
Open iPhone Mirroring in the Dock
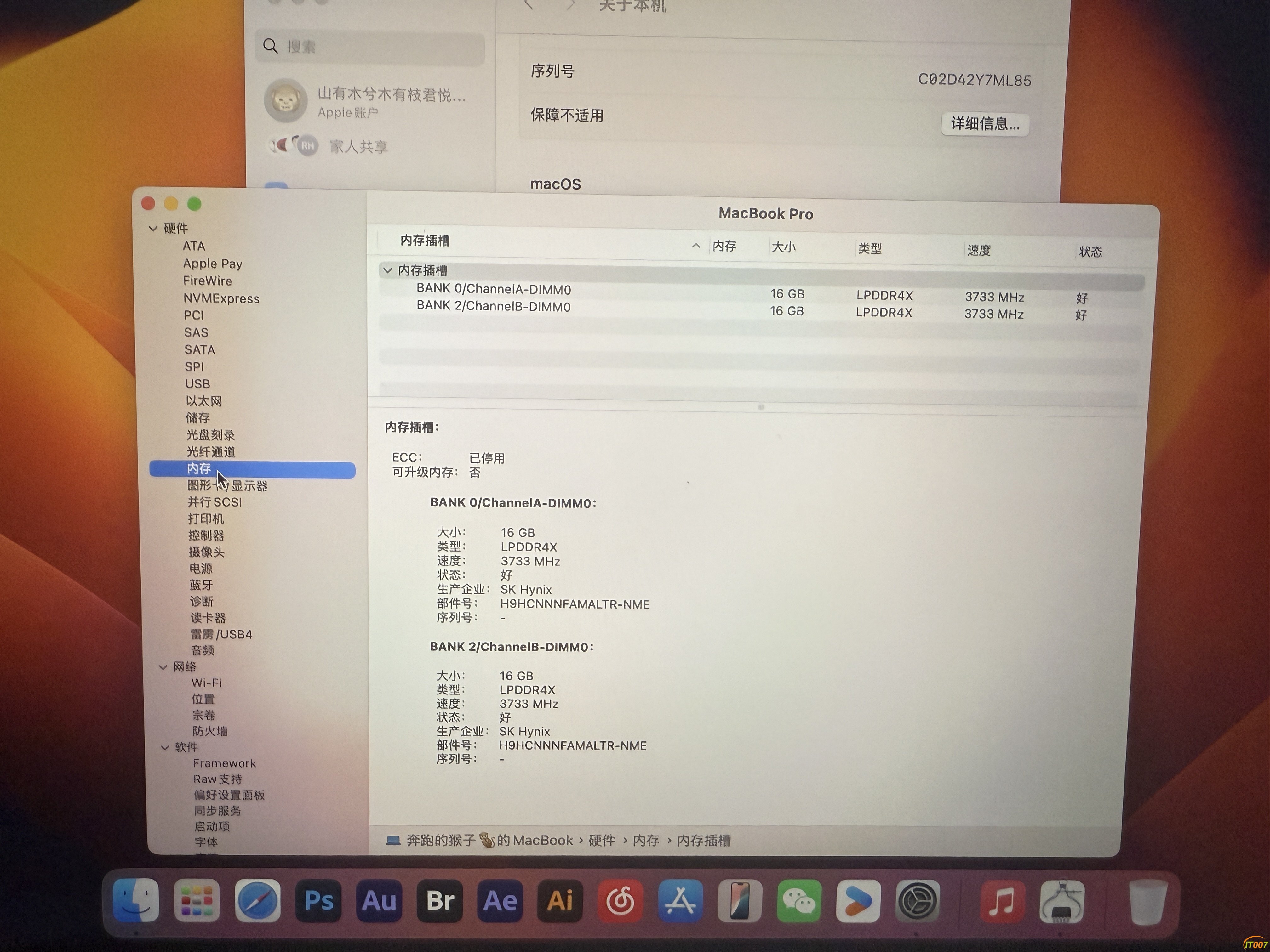(x=740, y=901)
